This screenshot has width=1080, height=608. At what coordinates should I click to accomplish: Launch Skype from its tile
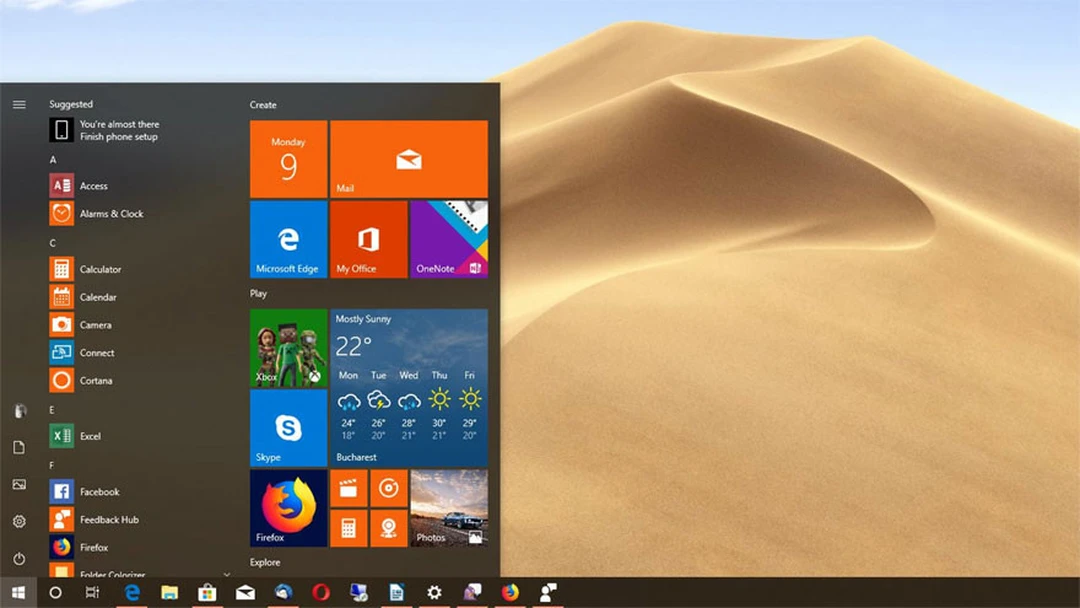tap(287, 428)
